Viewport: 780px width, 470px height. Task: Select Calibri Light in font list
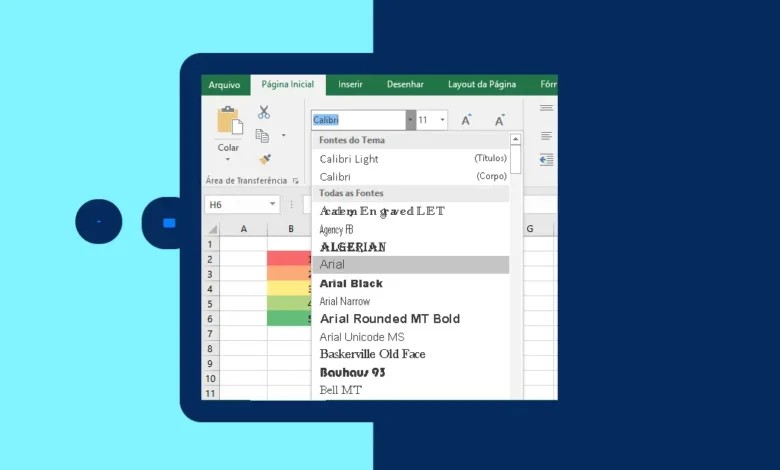(x=411, y=159)
